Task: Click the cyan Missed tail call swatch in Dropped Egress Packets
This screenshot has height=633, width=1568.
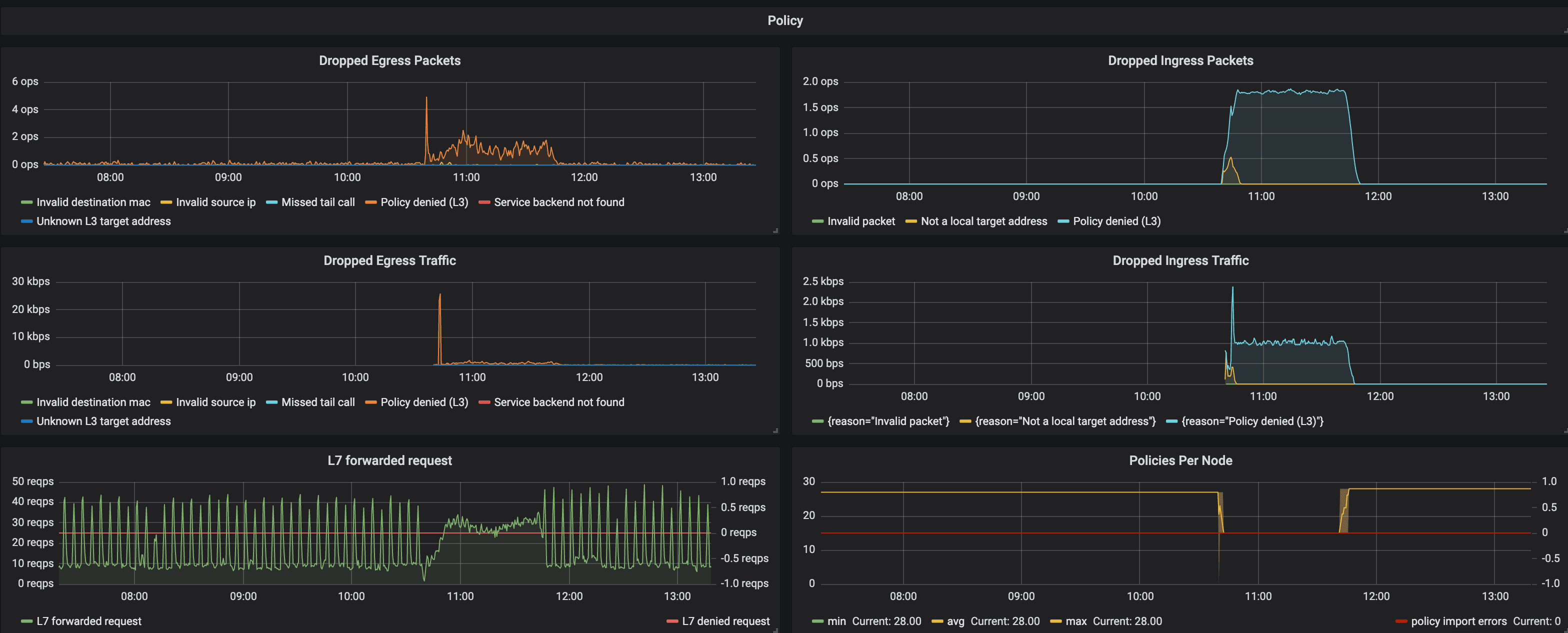Action: pyautogui.click(x=271, y=202)
